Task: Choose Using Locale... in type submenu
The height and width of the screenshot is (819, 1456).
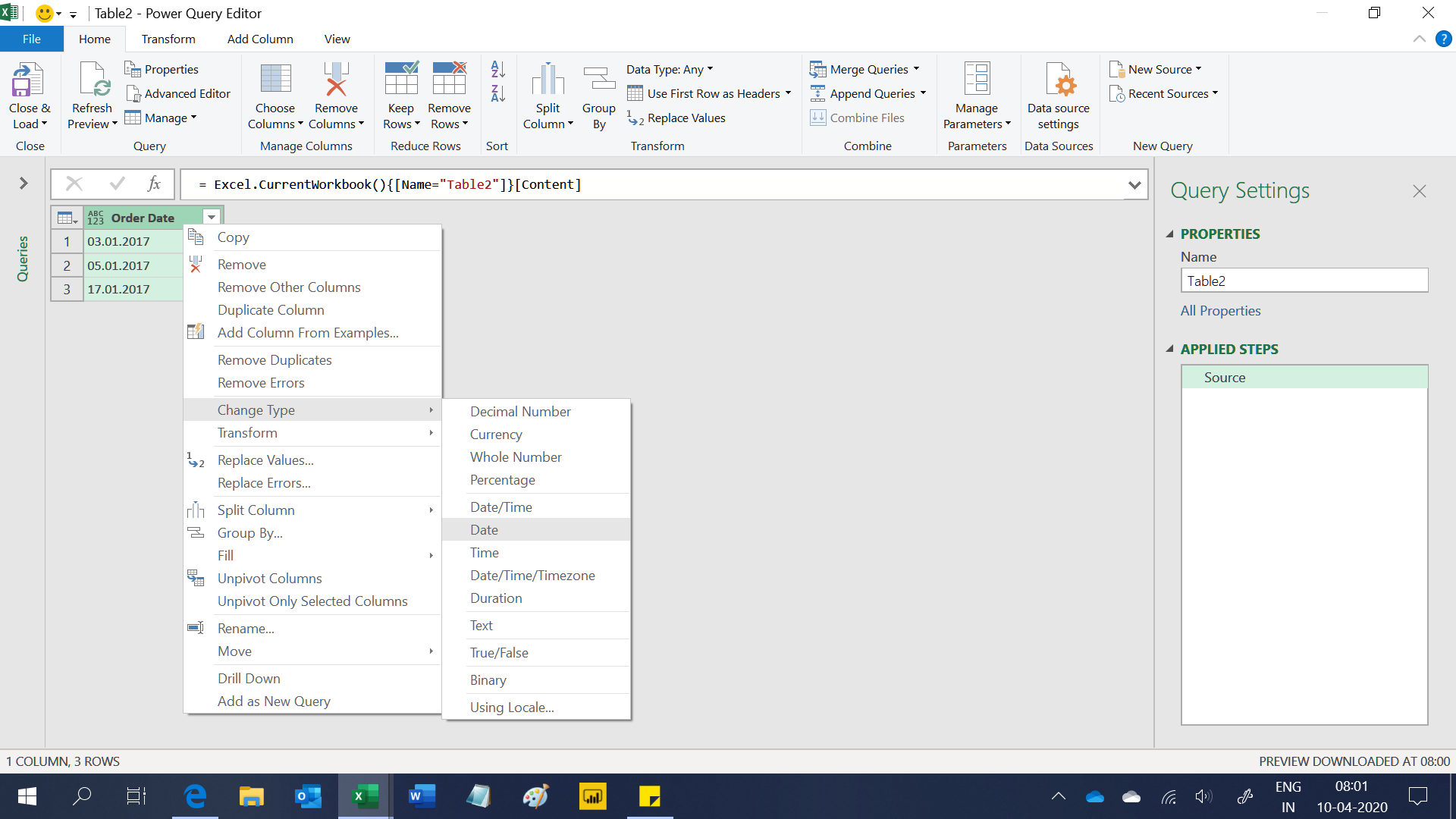Action: (537, 707)
